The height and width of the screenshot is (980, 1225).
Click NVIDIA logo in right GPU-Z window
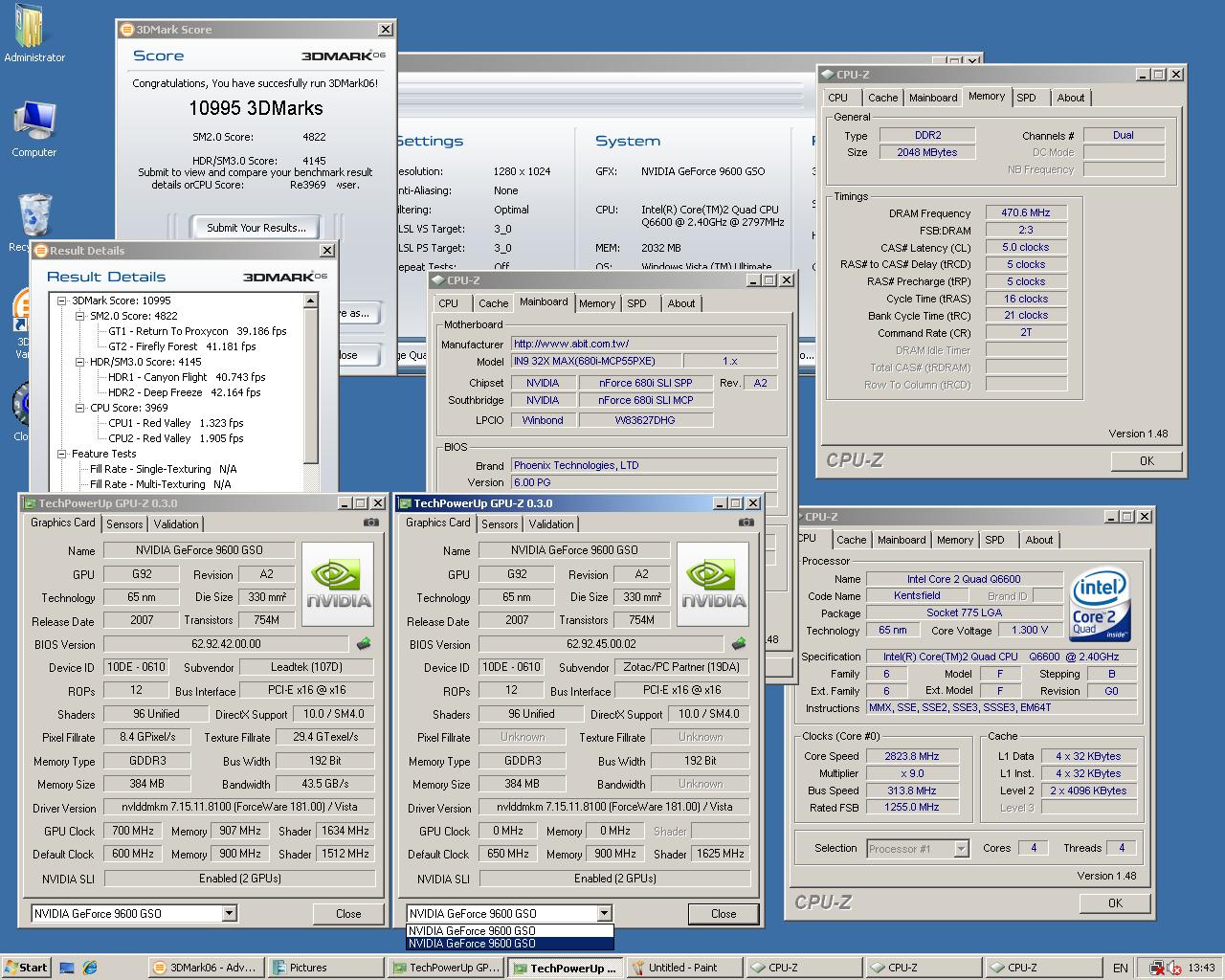click(x=713, y=585)
